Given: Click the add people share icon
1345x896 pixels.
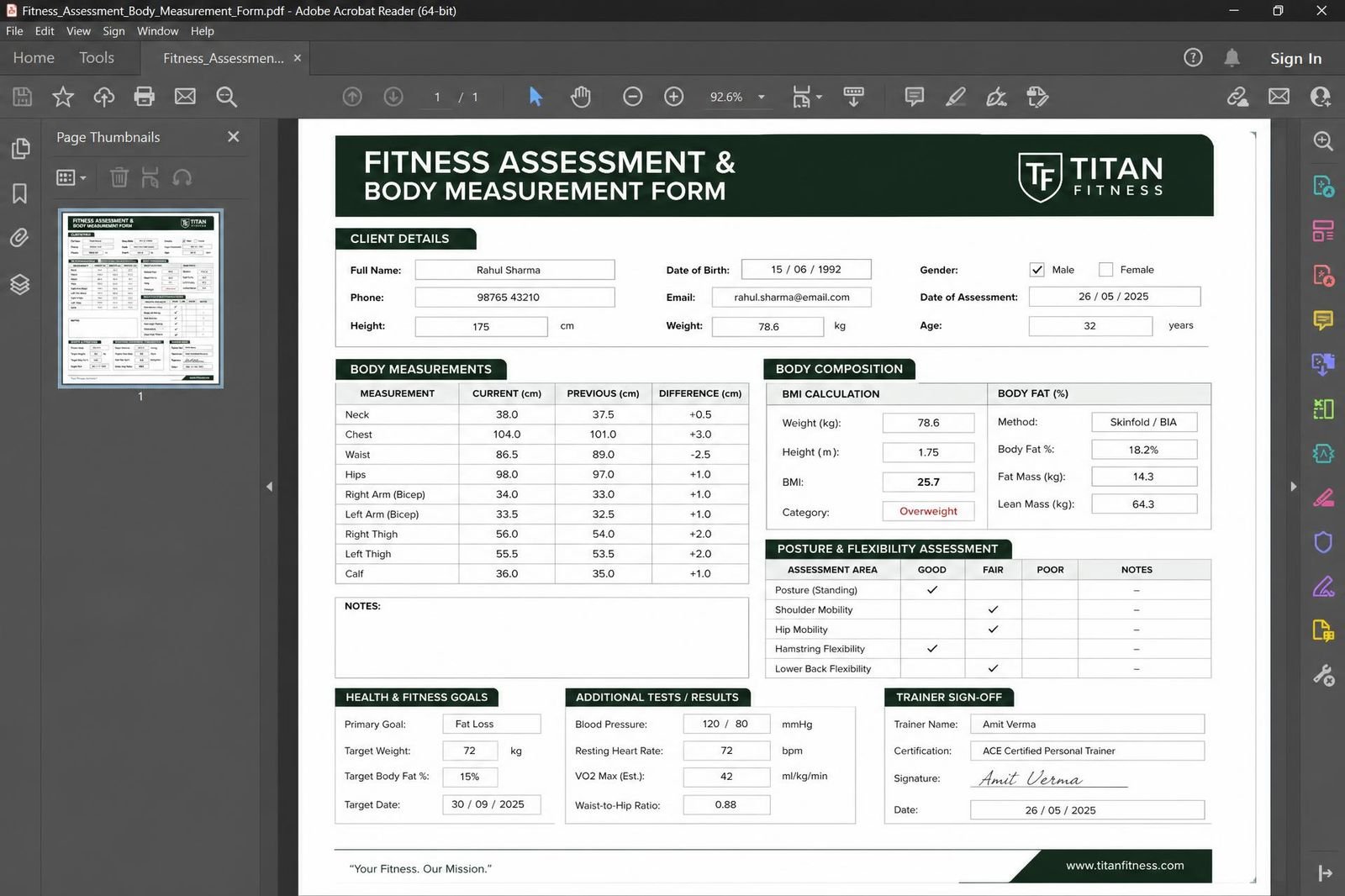Looking at the screenshot, I should coord(1320,97).
